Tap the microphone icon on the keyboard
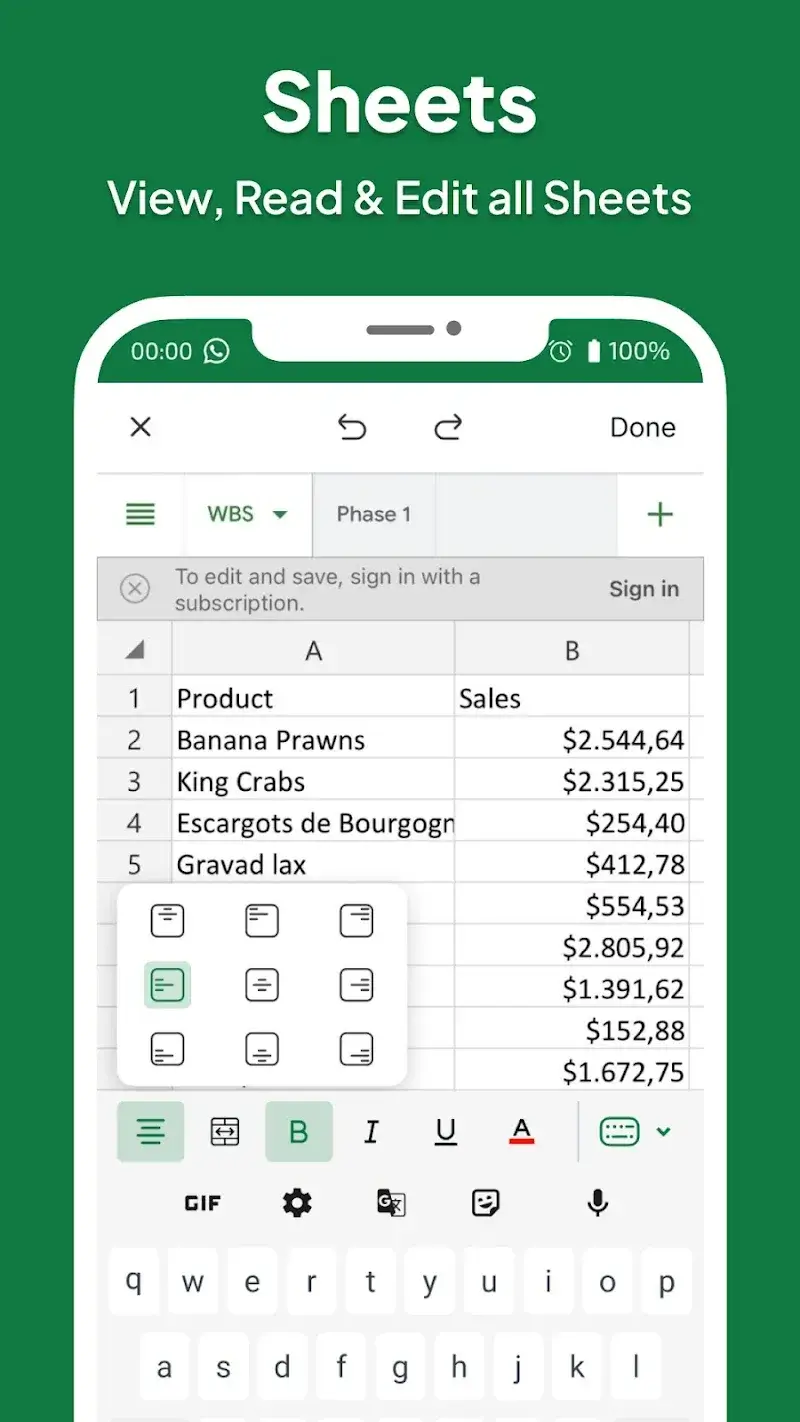 click(596, 1203)
